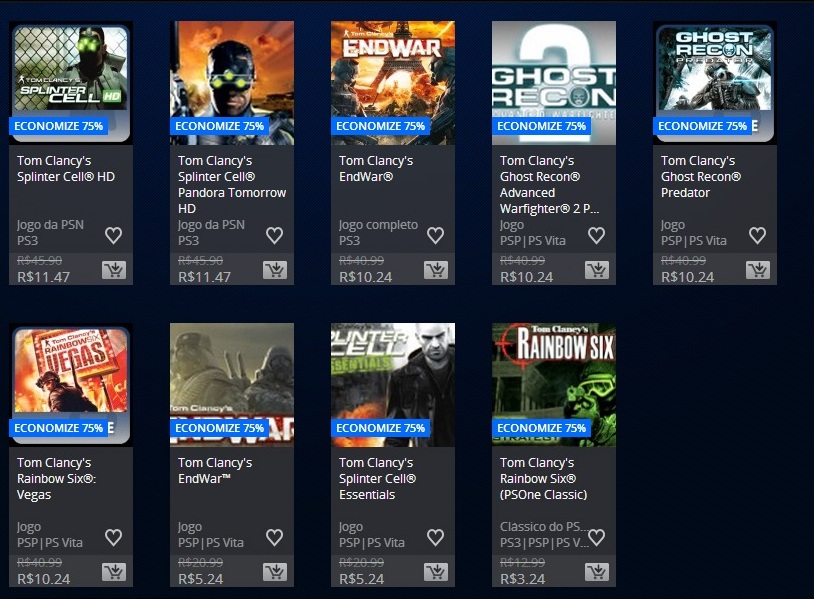
Task: Open the Pandora Tomorrow HD cover image
Action: click(232, 83)
